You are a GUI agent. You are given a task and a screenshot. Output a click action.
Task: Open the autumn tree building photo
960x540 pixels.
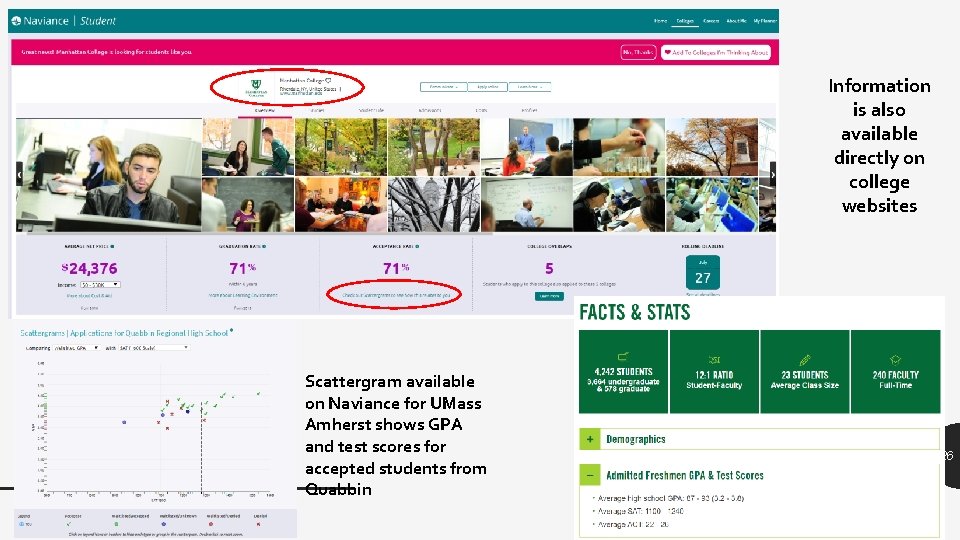pos(711,147)
